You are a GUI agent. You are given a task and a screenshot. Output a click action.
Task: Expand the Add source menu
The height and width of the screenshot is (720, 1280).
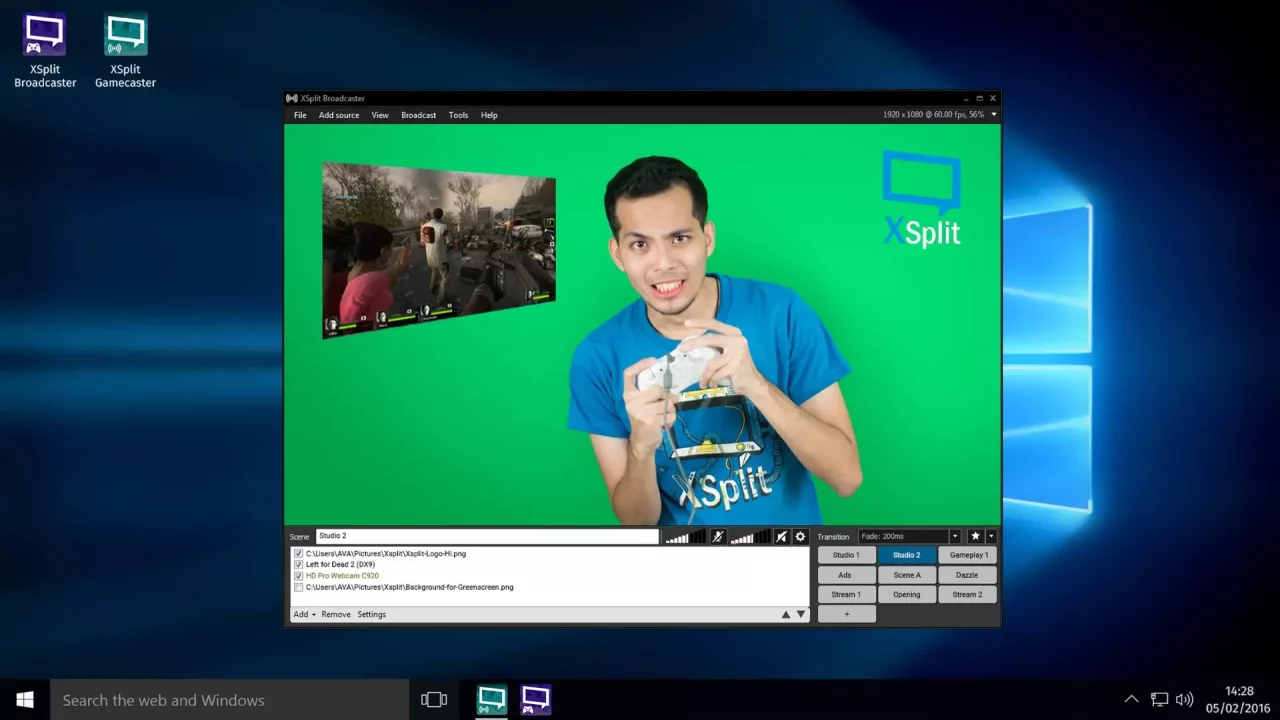click(339, 115)
